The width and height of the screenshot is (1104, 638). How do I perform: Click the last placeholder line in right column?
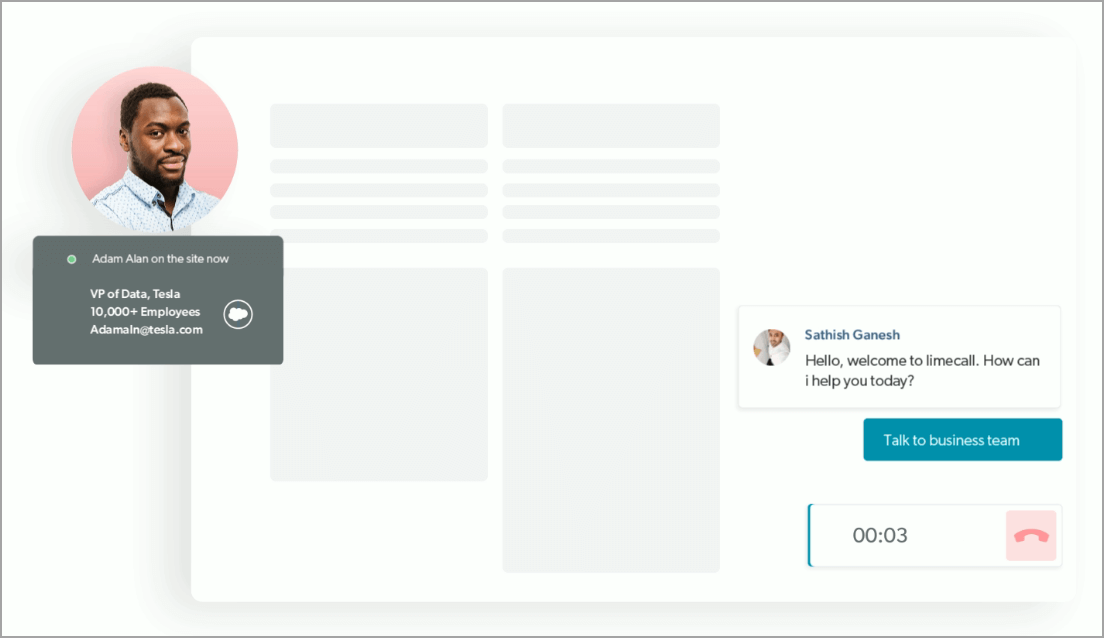pos(611,236)
